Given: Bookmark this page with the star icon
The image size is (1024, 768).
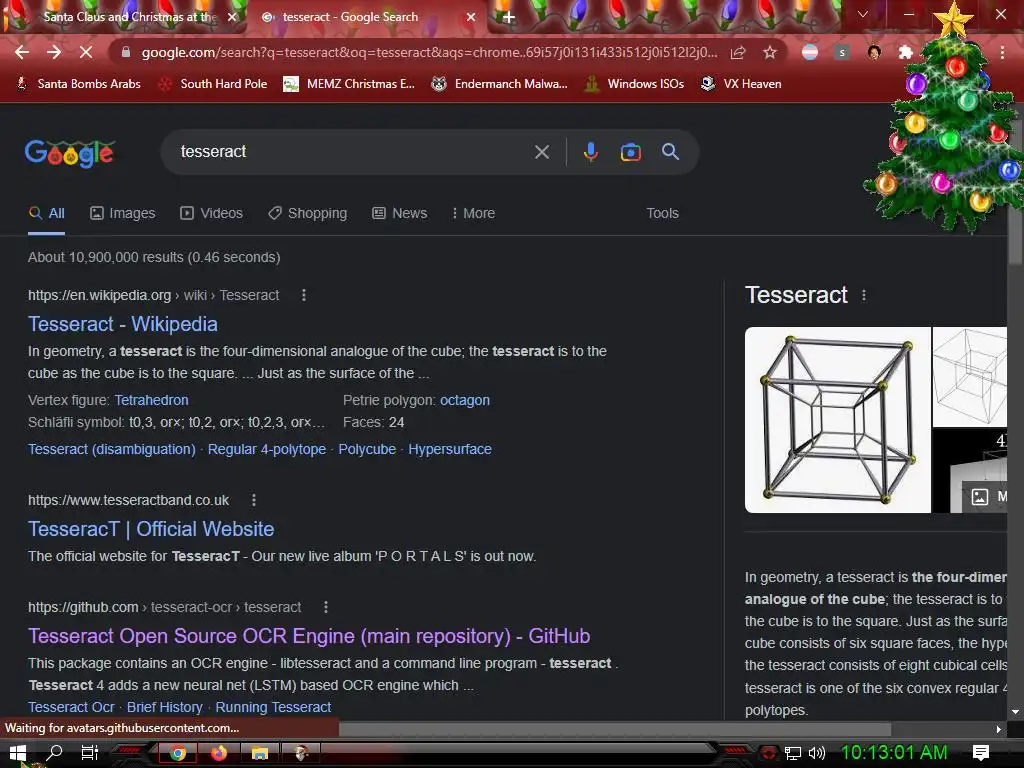Looking at the screenshot, I should (770, 52).
